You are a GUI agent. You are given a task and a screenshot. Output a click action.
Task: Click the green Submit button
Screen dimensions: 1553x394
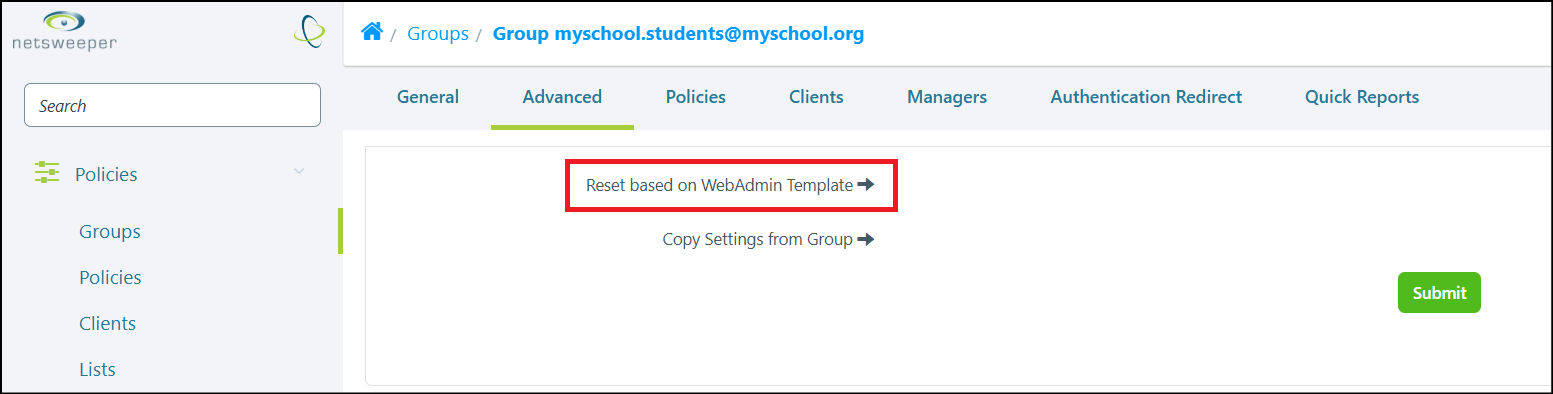tap(1439, 293)
